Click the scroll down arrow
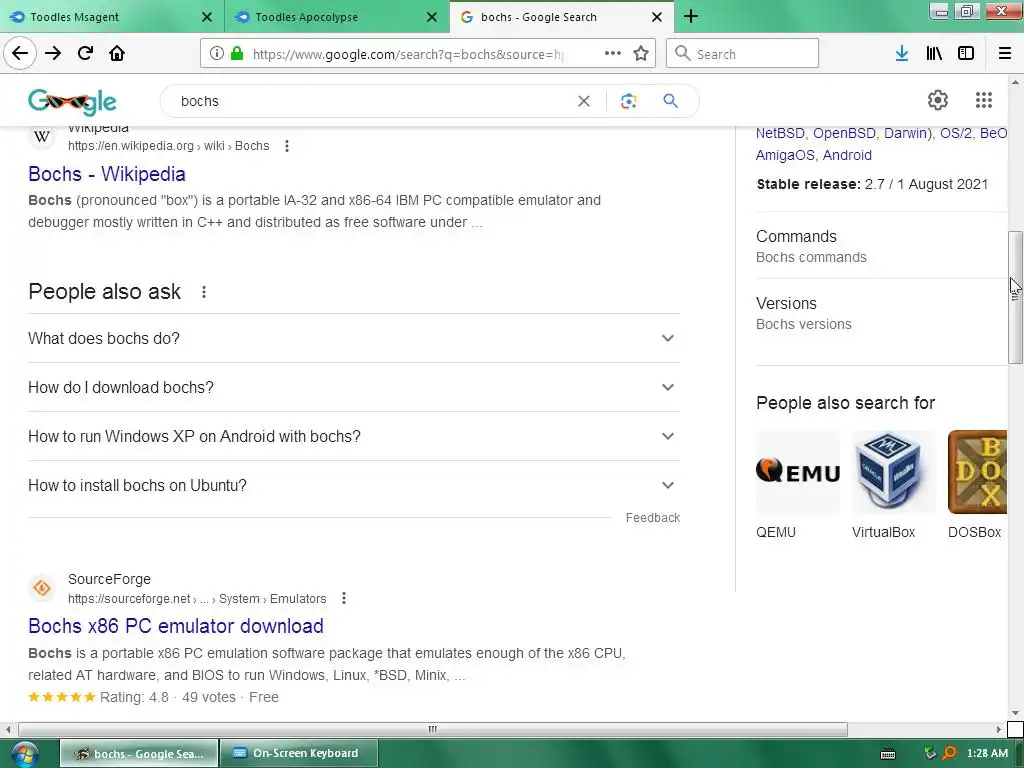Viewport: 1024px width, 768px height. pos(1015,713)
